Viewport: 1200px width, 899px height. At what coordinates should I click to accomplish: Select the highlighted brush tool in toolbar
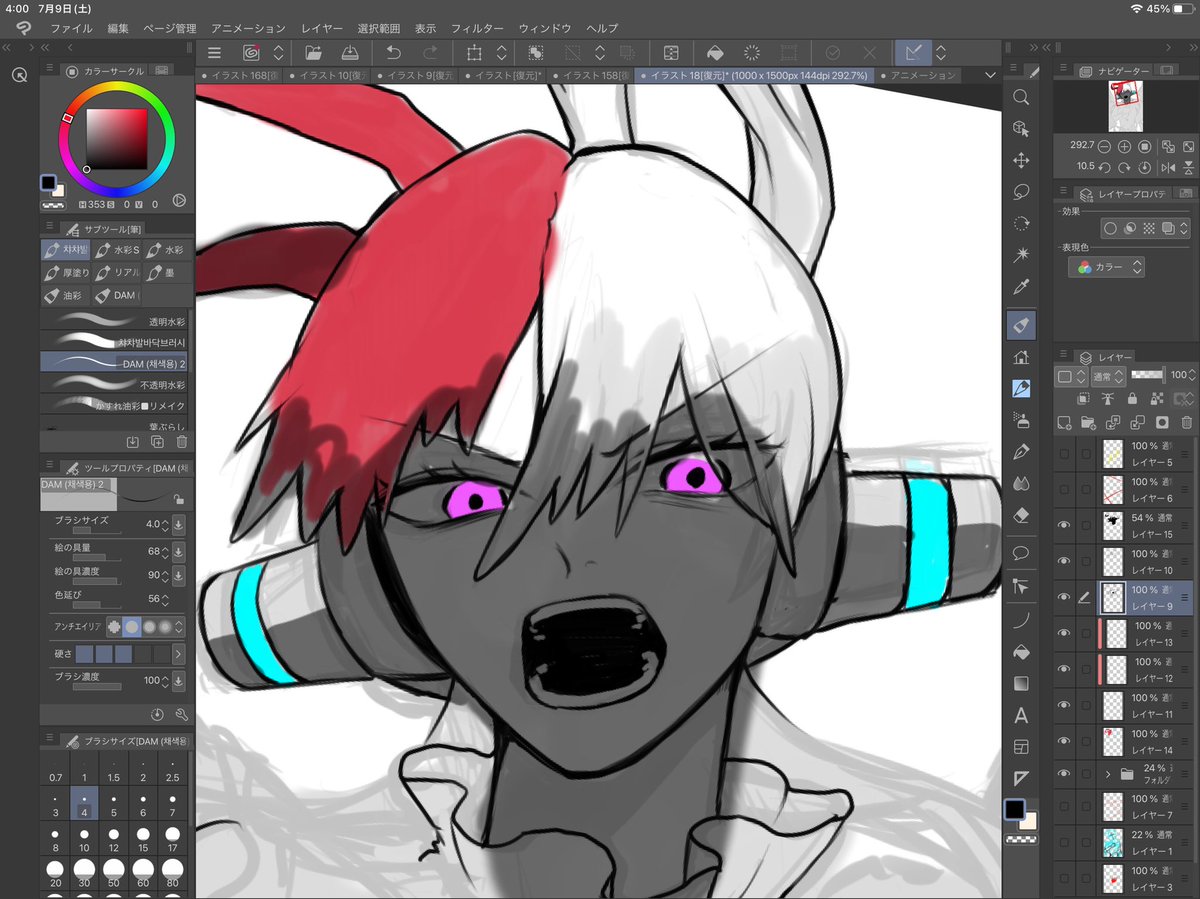coord(1021,325)
